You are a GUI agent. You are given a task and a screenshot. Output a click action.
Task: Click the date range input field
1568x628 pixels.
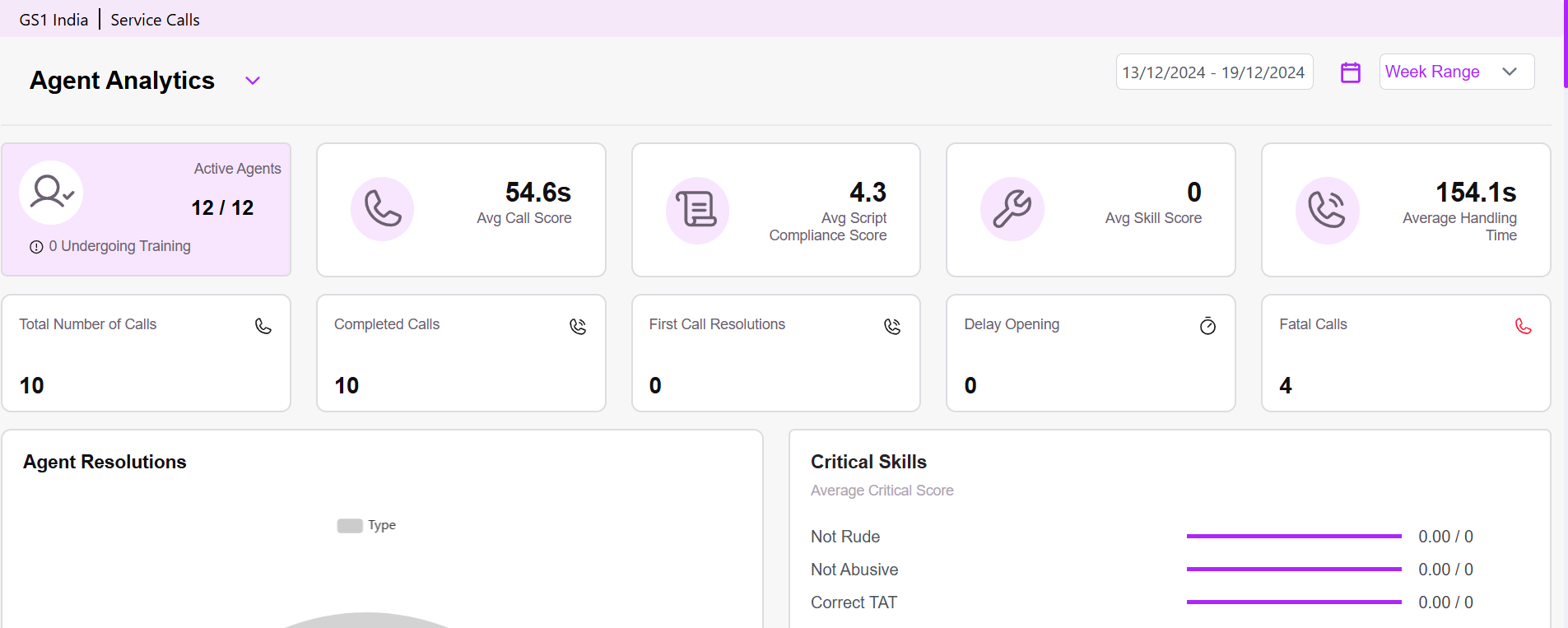[1213, 72]
